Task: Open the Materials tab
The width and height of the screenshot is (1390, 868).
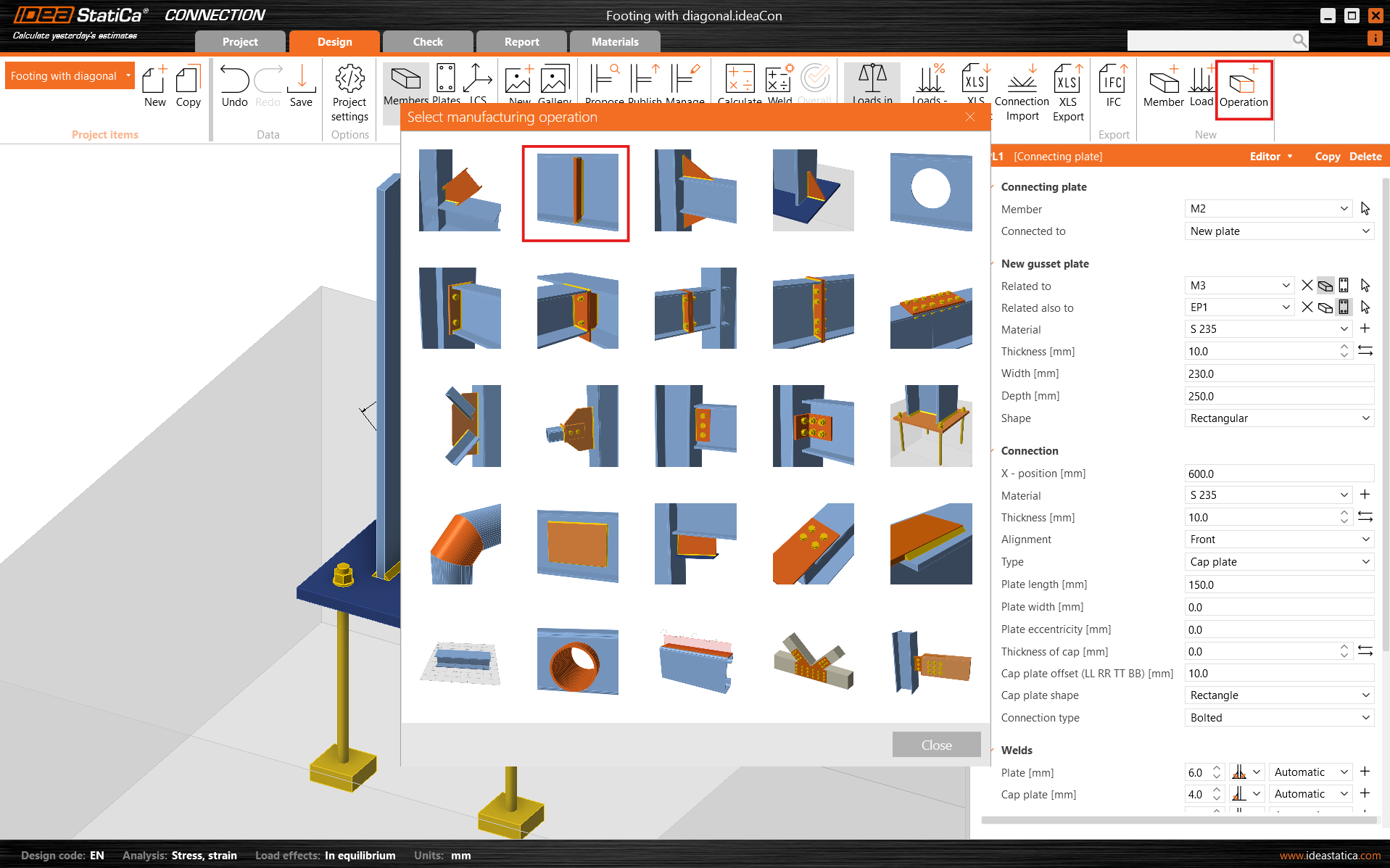Action: click(615, 42)
